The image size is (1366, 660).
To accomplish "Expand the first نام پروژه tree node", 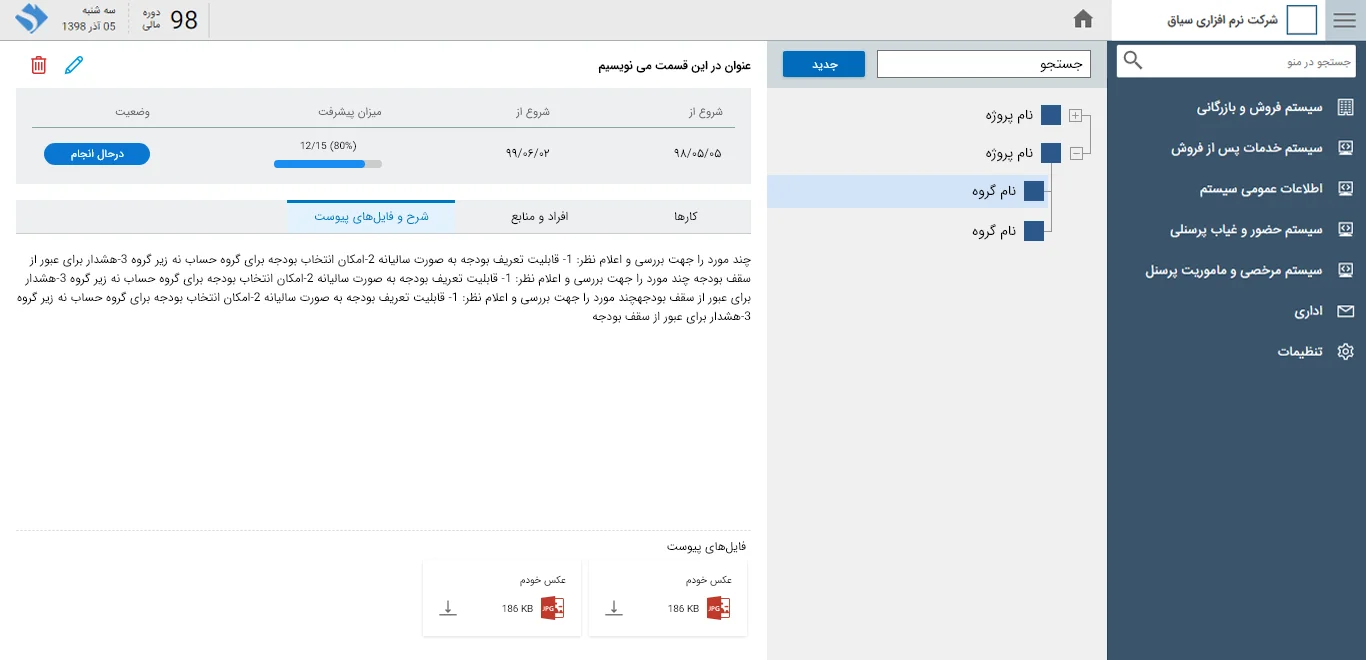I will click(1076, 116).
